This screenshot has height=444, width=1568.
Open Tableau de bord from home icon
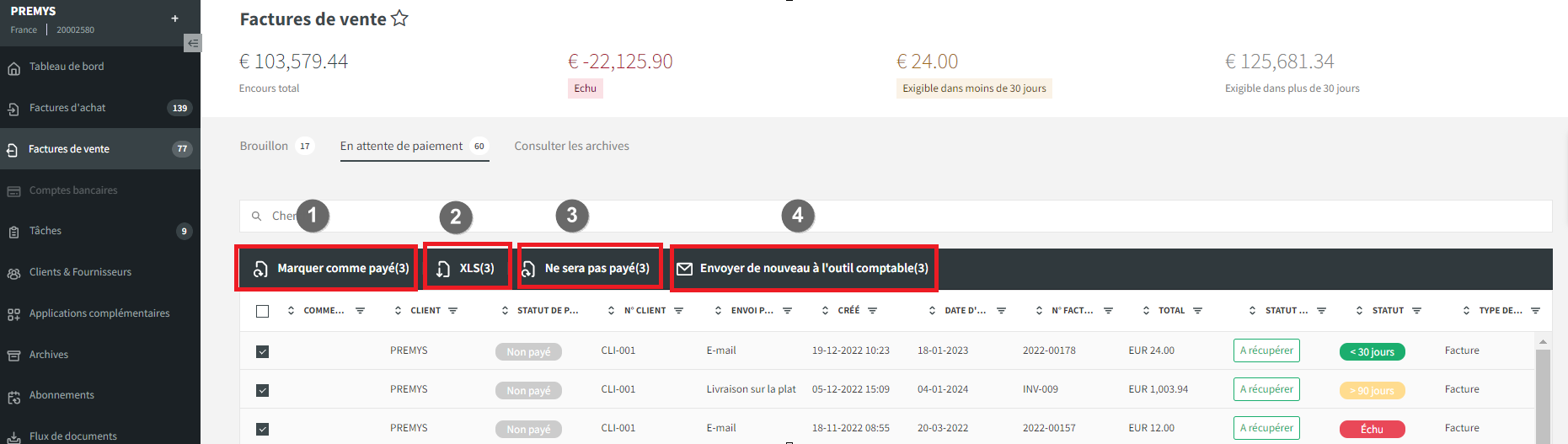tap(14, 68)
